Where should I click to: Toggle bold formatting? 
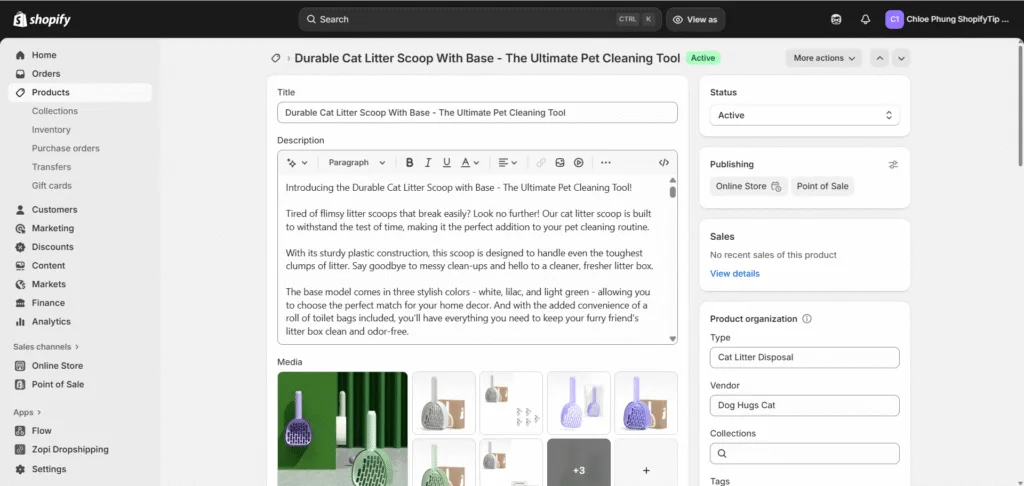[x=409, y=163]
